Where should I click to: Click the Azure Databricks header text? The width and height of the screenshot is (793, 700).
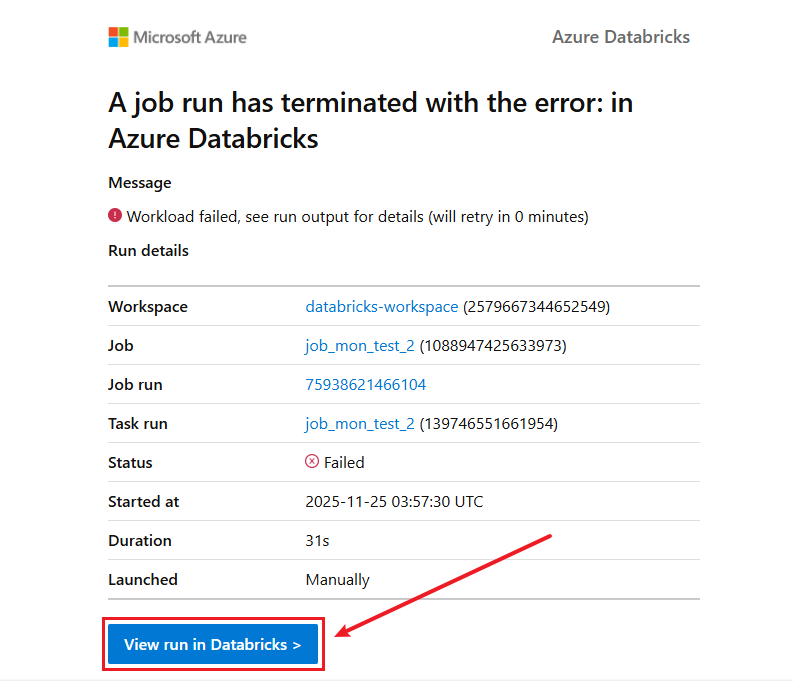(x=620, y=37)
